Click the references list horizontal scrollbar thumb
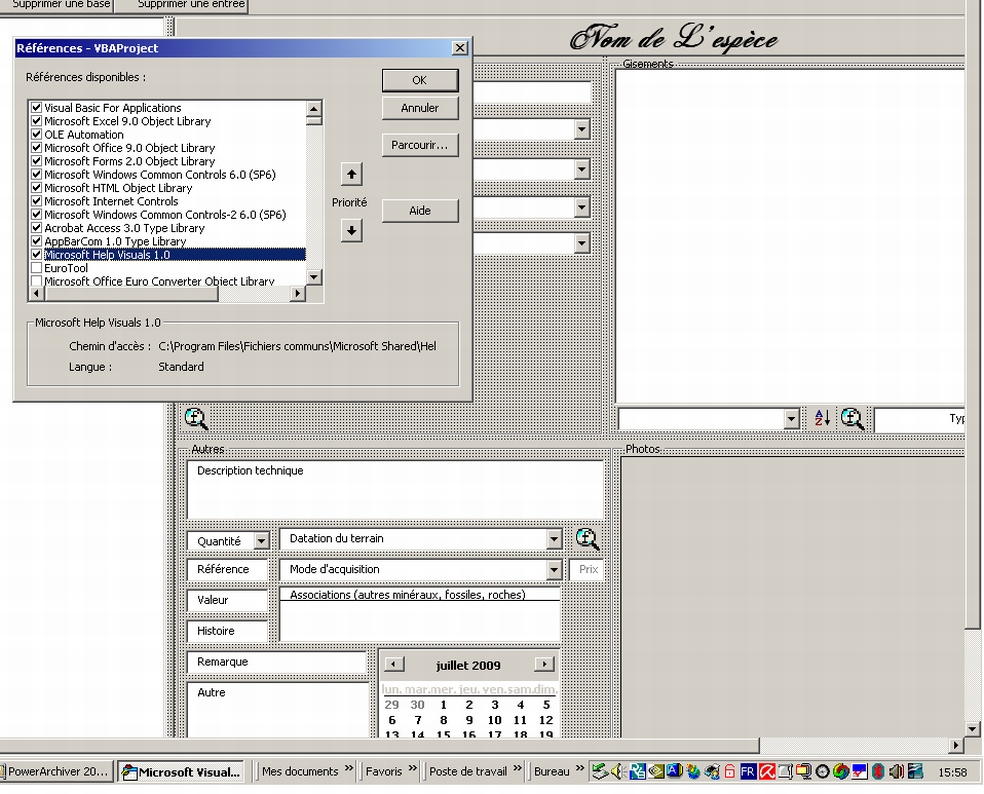The height and width of the screenshot is (794, 984). [131, 293]
